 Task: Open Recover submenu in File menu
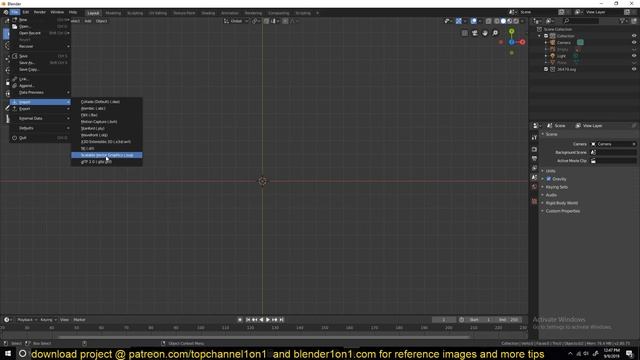40,47
